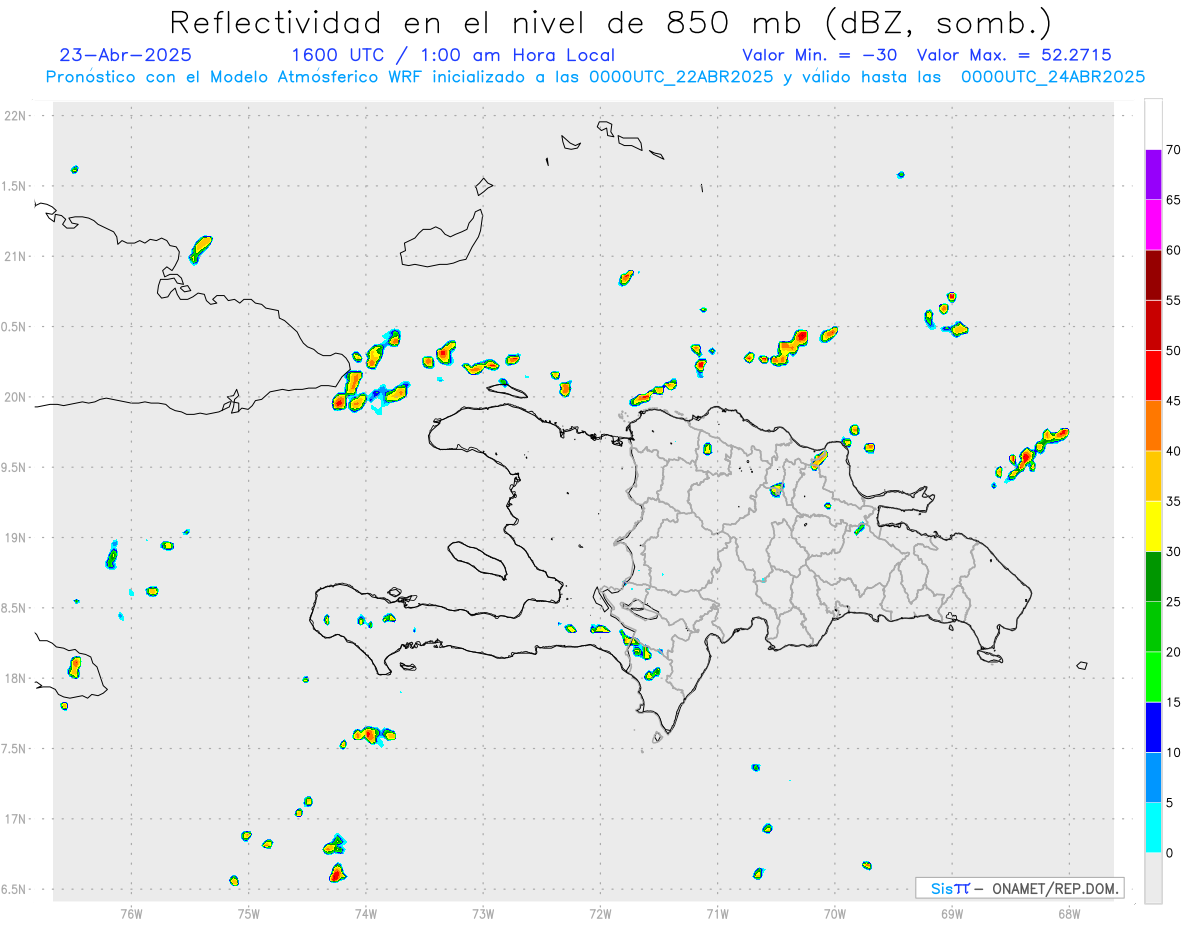This screenshot has width=1200, height=927.
Task: Click the blue 10-15 dBZ colorbar segment
Action: tap(1153, 727)
